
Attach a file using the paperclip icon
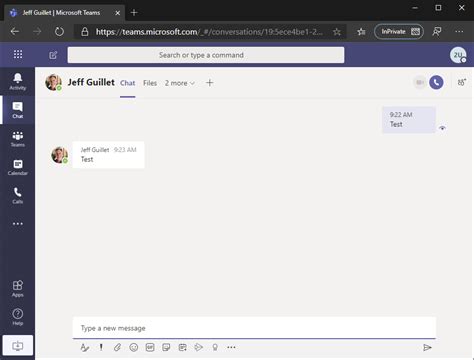coord(117,347)
